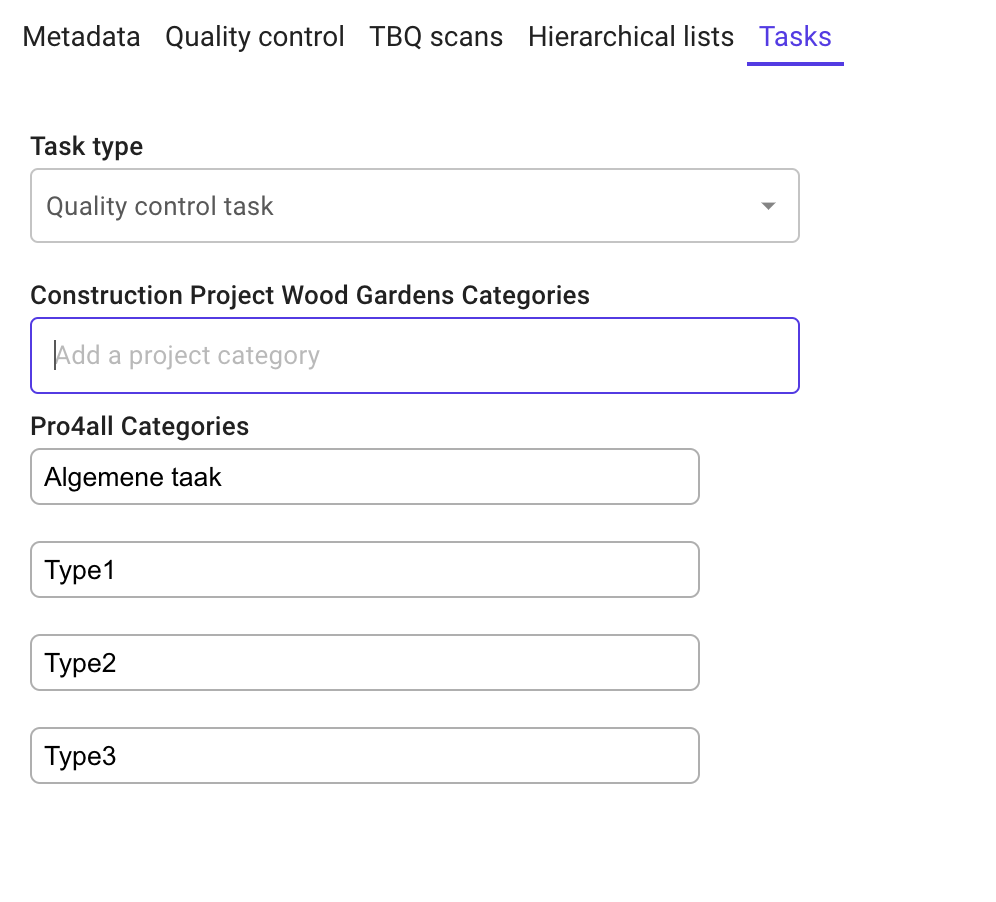The image size is (996, 902).
Task: Click the Task type label
Action: point(87,146)
